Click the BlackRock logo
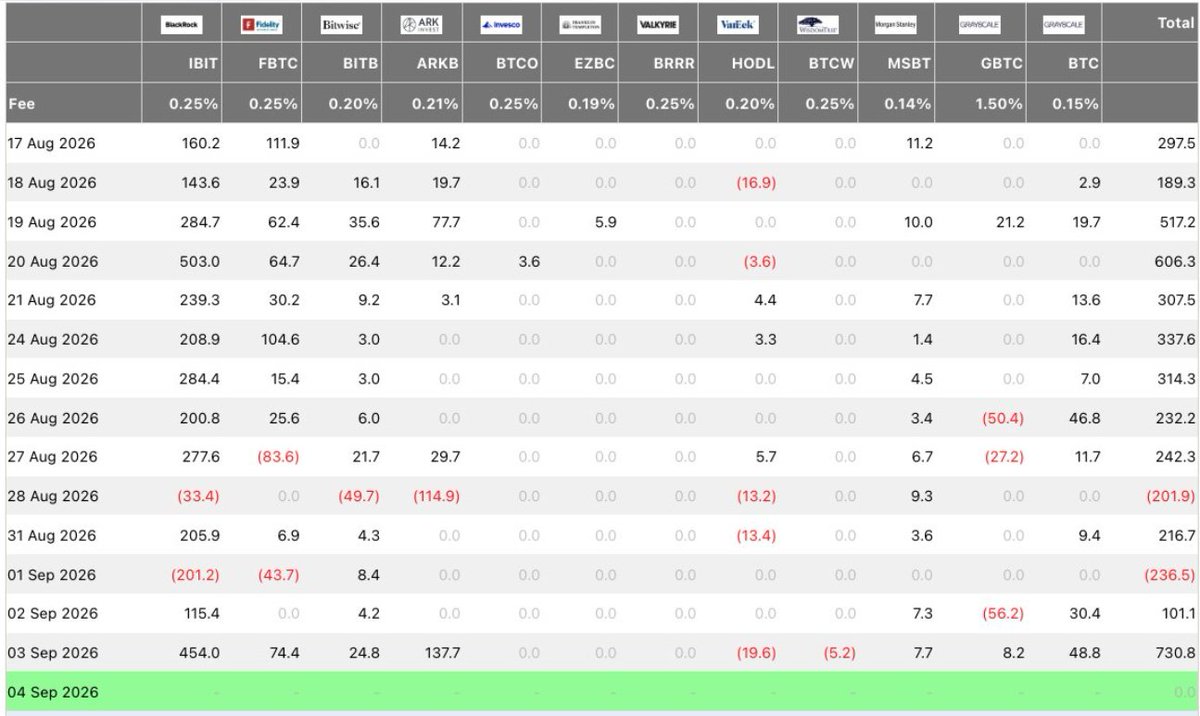Screen dimensions: 1200x716 (x=182, y=26)
